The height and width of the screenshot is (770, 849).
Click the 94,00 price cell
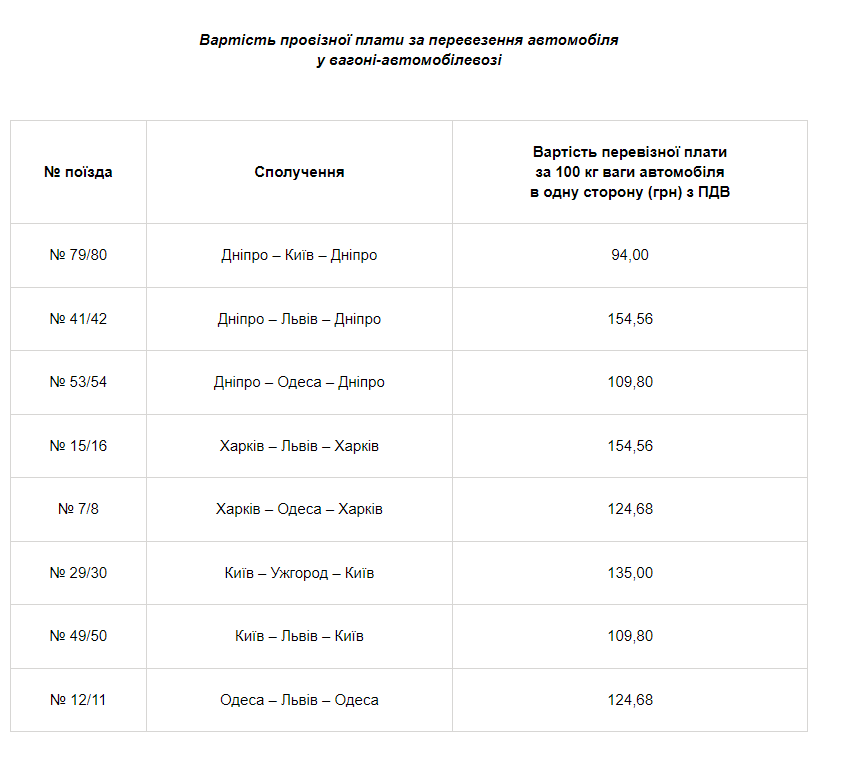tap(630, 255)
